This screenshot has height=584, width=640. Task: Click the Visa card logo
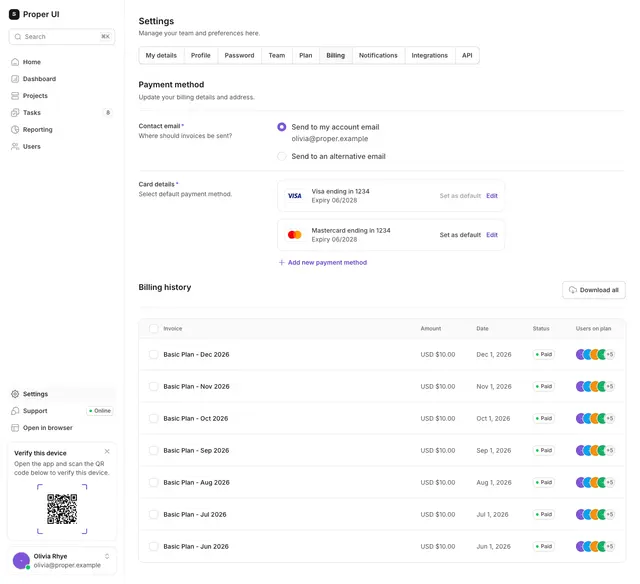pyautogui.click(x=295, y=196)
